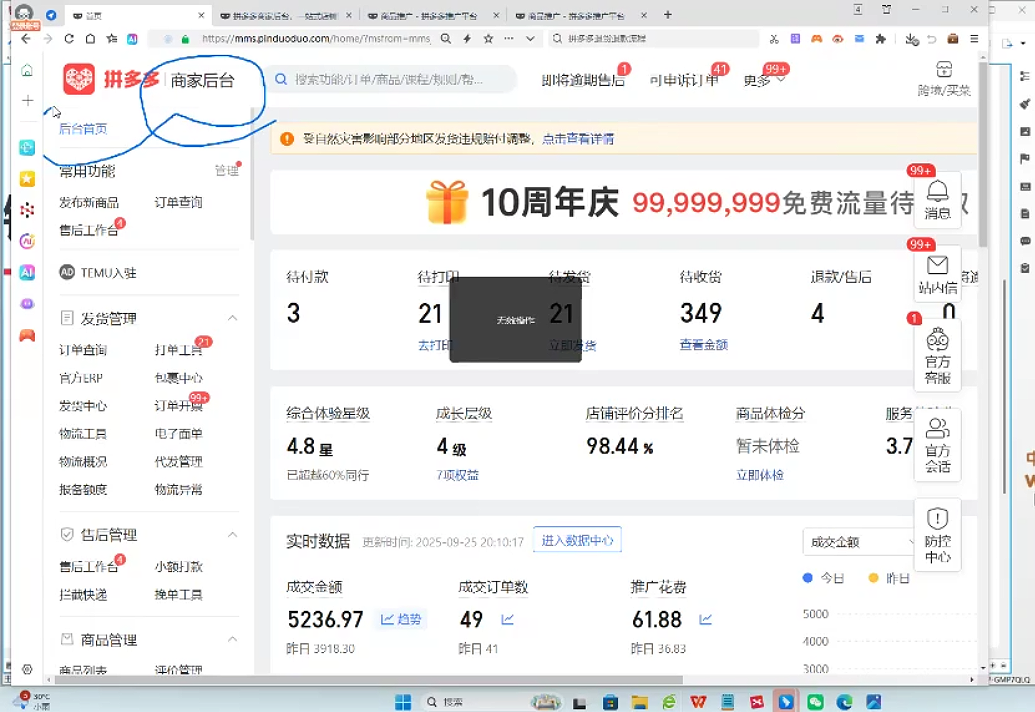The height and width of the screenshot is (712, 1035).
Task: Expand the 更多 menu in header
Action: 764,81
